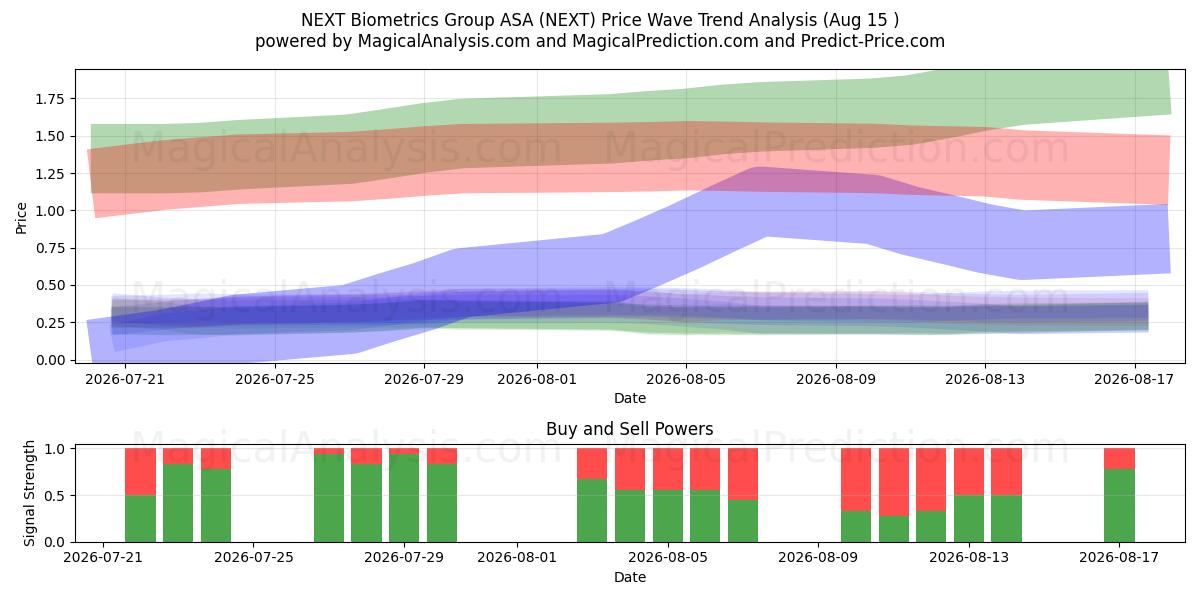This screenshot has height=600, width=1200.
Task: Click the 2026-08-17 date label under the price chart
Action: (x=1135, y=380)
